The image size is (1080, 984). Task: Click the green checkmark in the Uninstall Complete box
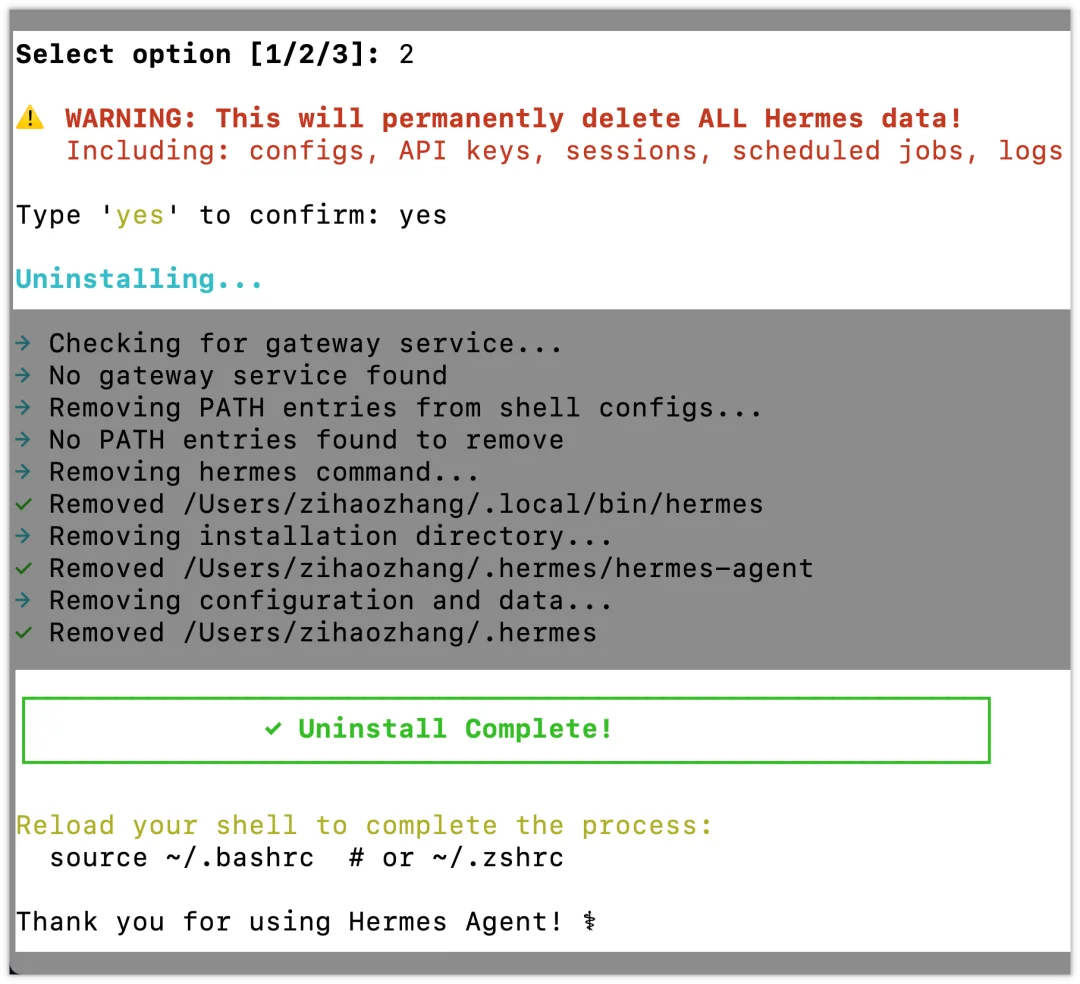(x=274, y=729)
